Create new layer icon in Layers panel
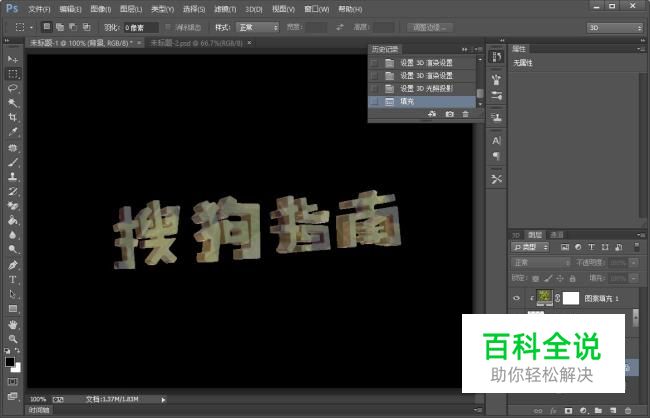Image resolution: width=650 pixels, height=418 pixels. click(x=613, y=411)
